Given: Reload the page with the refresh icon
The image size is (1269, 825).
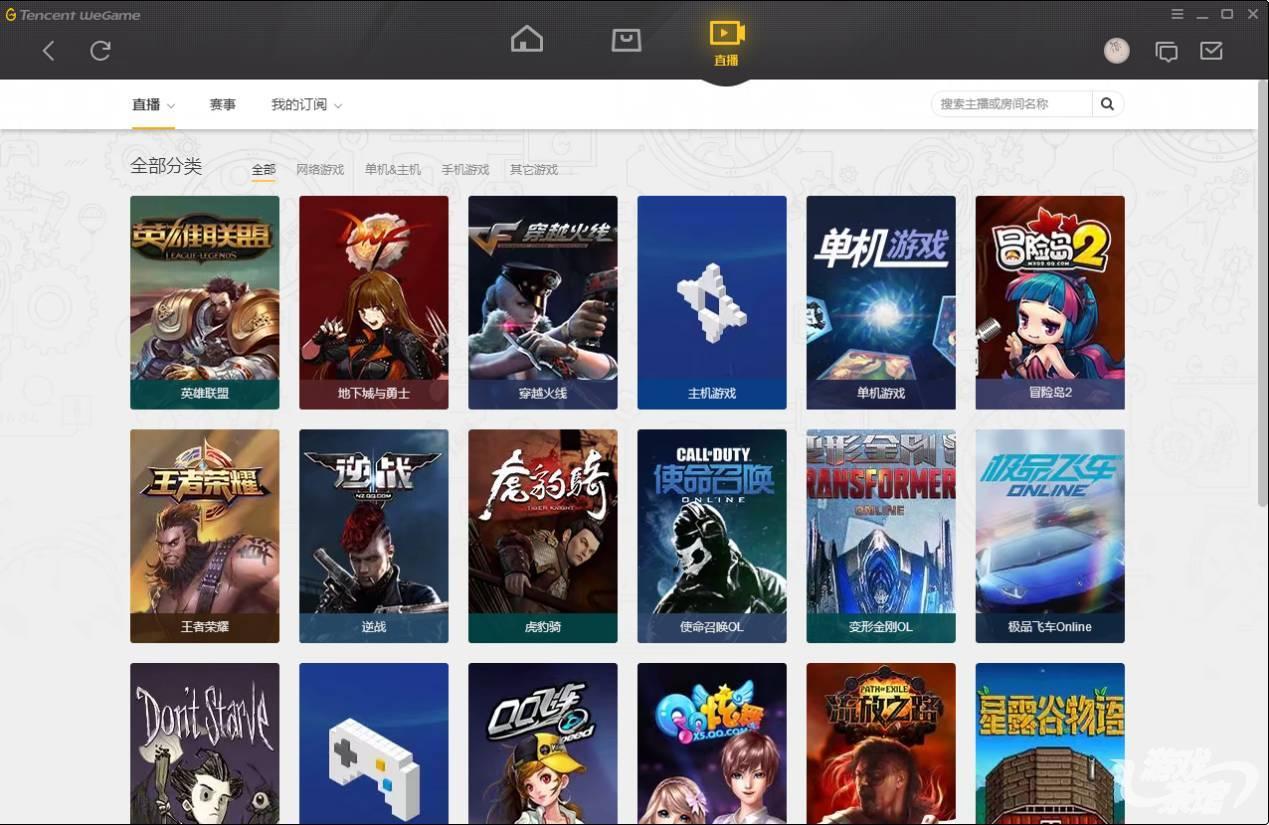Looking at the screenshot, I should pos(100,50).
